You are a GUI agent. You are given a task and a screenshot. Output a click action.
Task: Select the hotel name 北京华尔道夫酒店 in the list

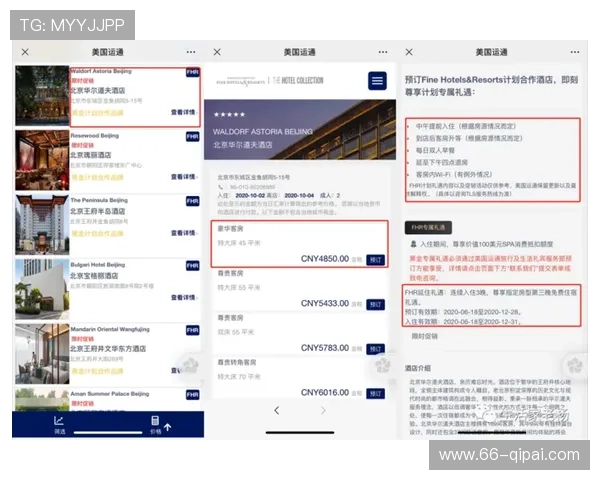coord(98,91)
